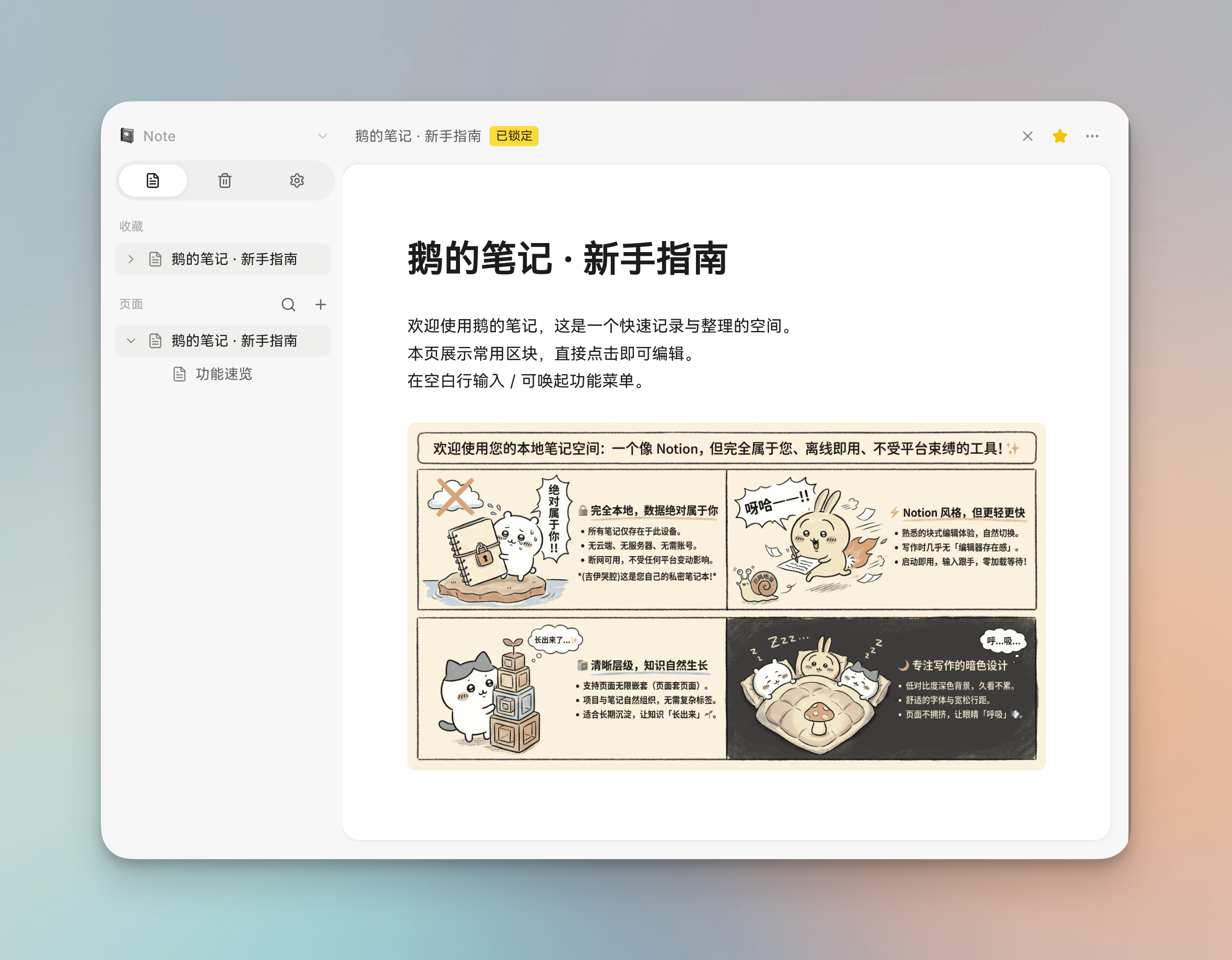Screen dimensions: 1232x960
Task: Click the intro paragraph about 功能菜单
Action: click(x=525, y=381)
